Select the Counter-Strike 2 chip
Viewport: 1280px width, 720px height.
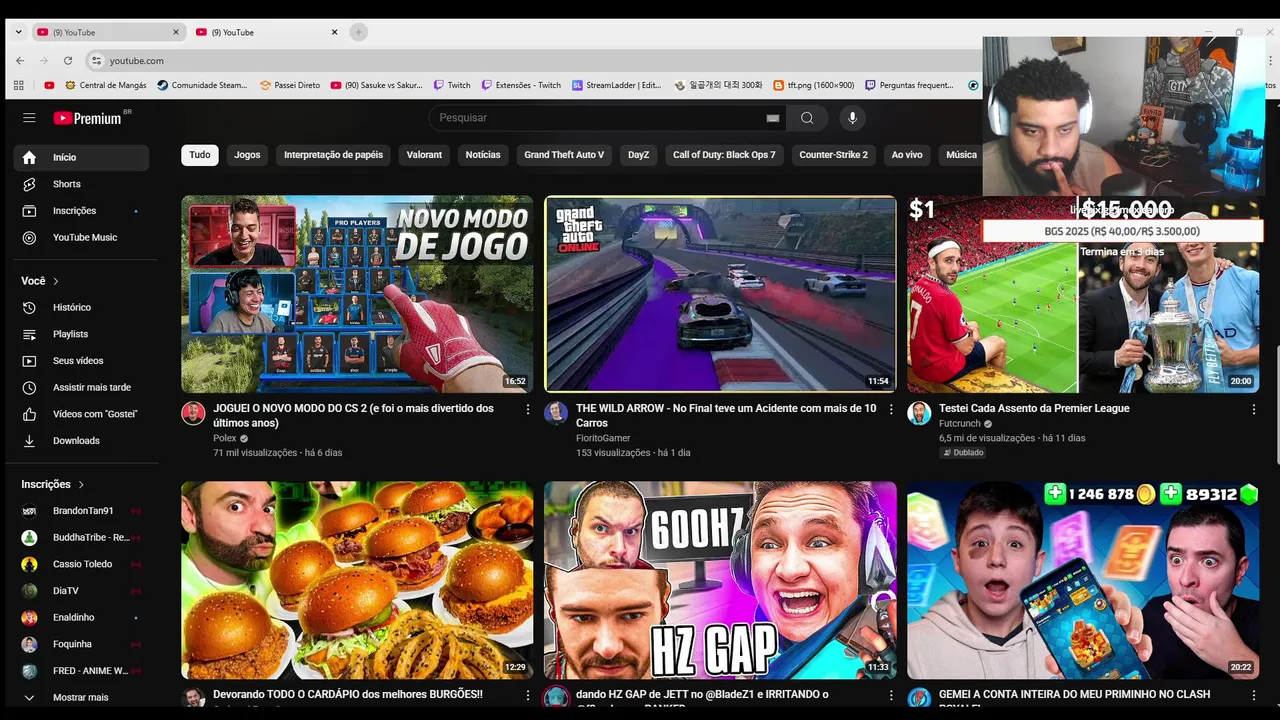click(x=833, y=155)
